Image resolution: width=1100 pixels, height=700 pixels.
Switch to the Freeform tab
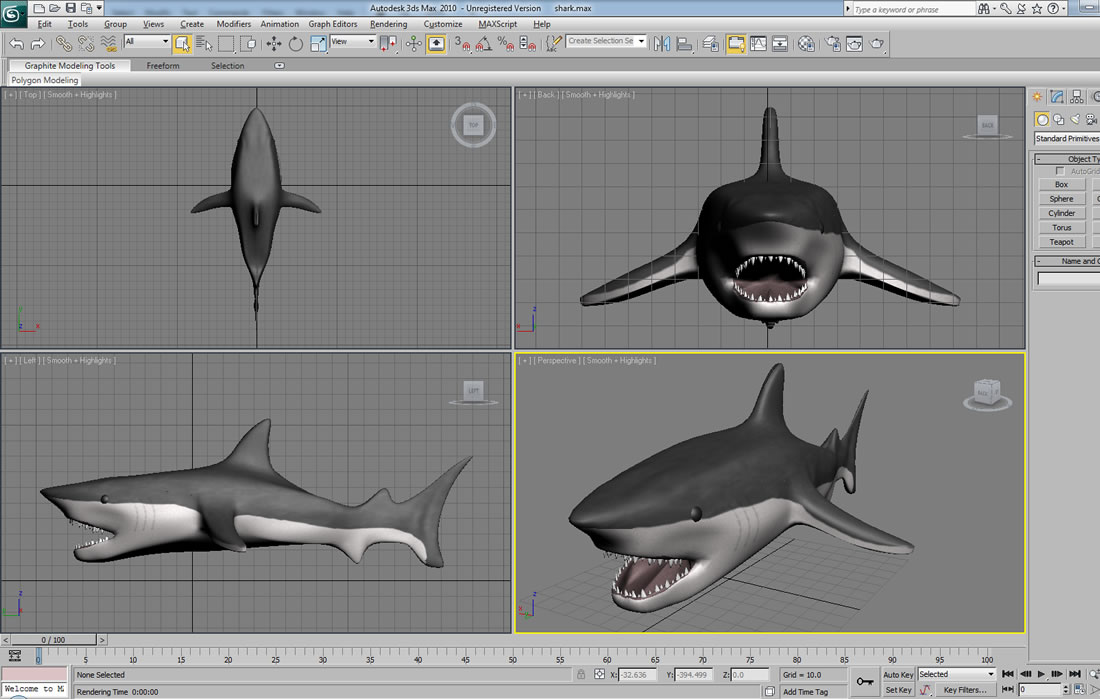point(163,66)
